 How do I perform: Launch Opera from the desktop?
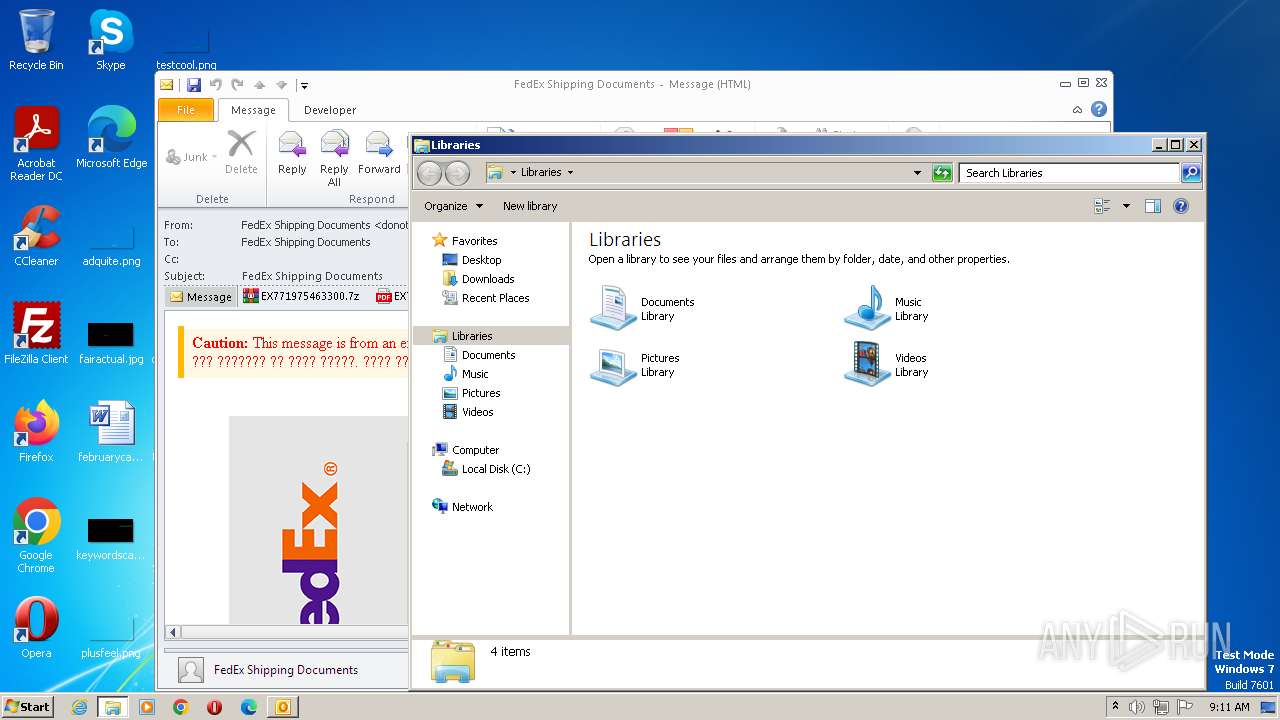click(x=36, y=627)
